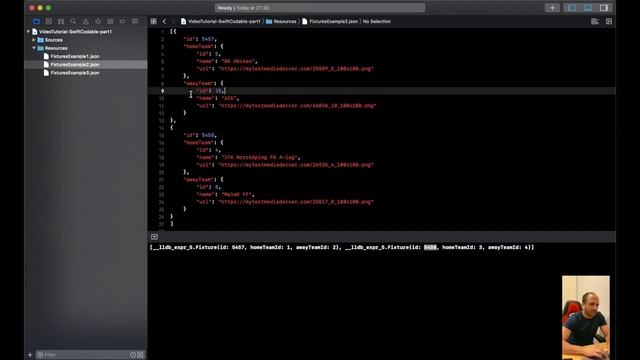Open the Symbol navigator icon
The image size is (640, 360).
point(61,21)
